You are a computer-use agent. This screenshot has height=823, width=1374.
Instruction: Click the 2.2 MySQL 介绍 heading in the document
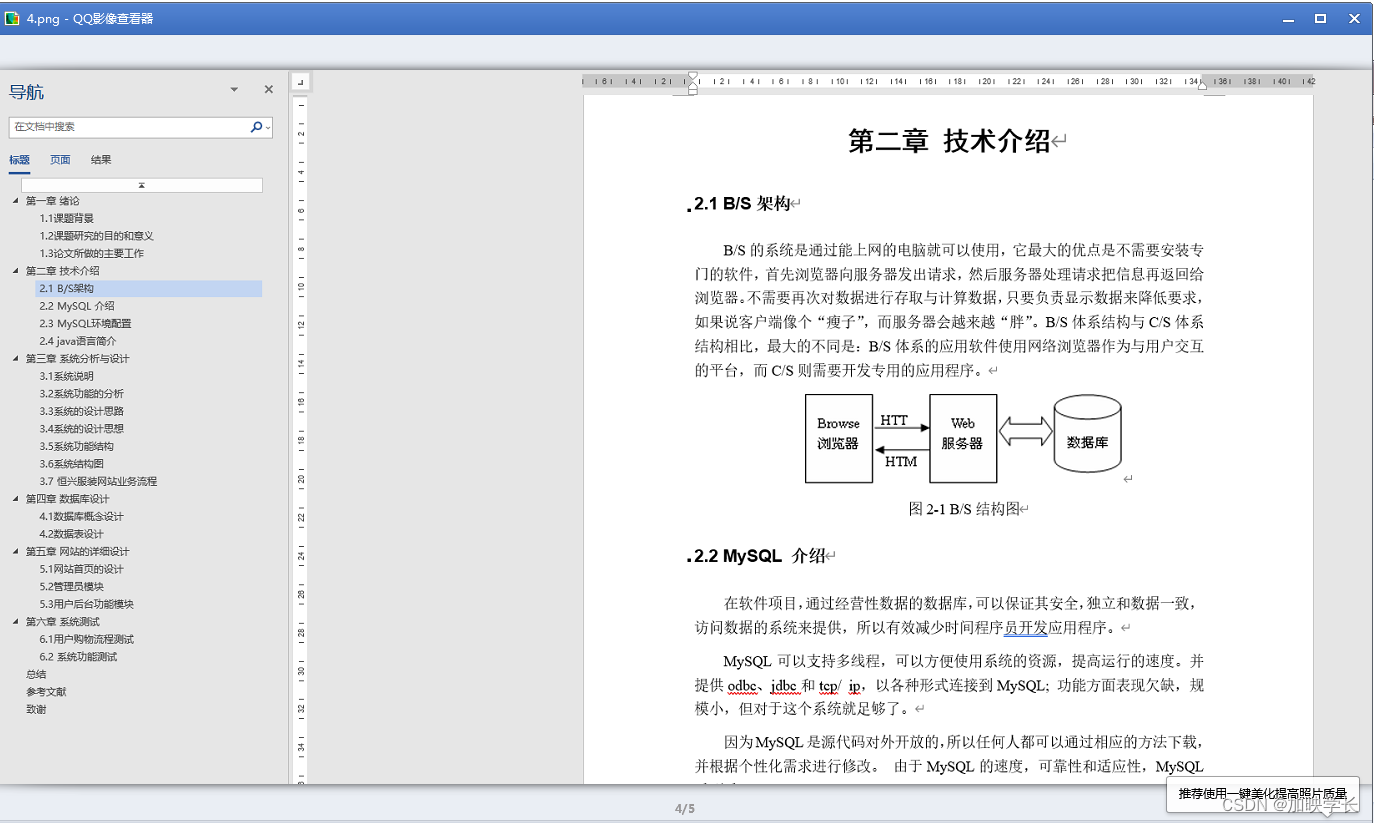point(759,556)
